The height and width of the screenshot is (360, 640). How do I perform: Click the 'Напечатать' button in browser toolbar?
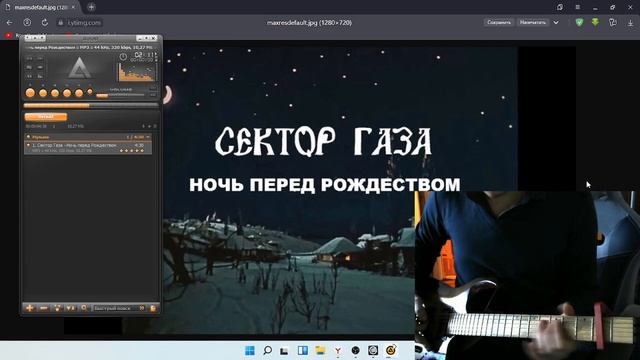click(x=533, y=22)
